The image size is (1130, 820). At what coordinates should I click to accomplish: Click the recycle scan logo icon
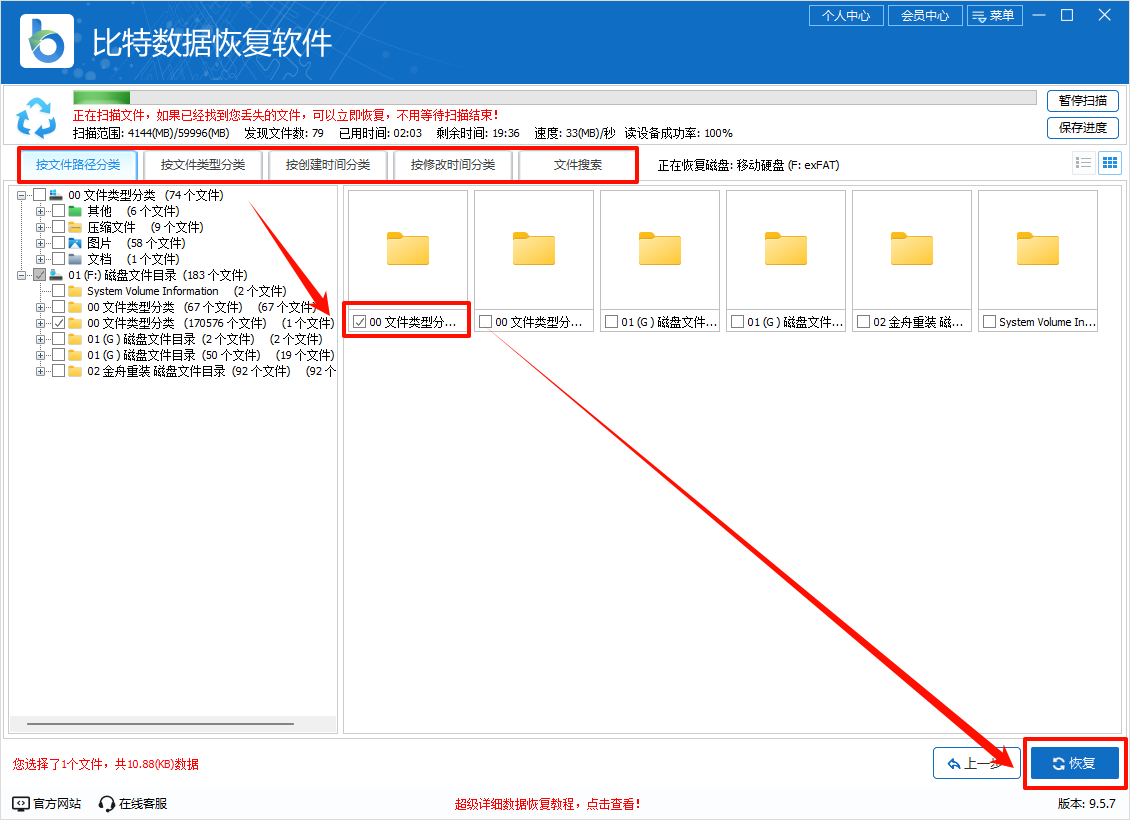(36, 117)
